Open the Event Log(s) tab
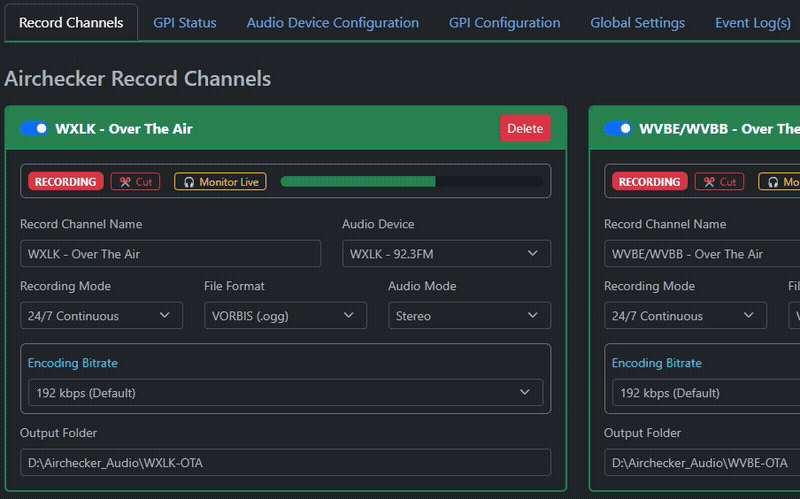The image size is (800, 499). coord(753,22)
